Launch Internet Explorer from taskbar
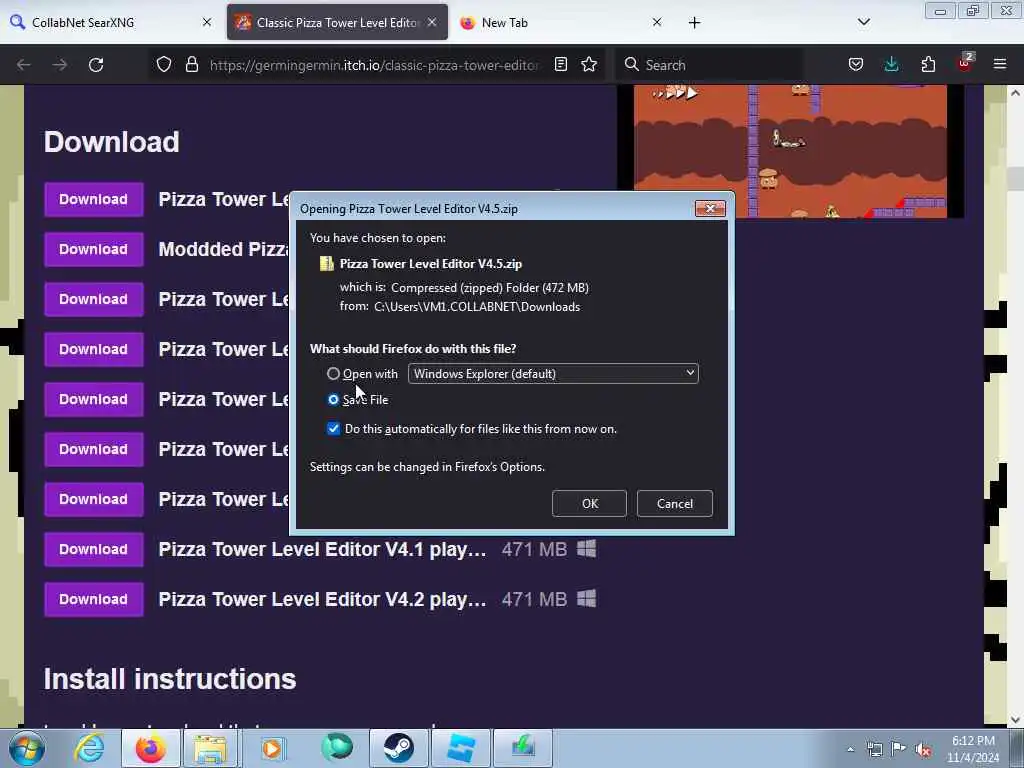This screenshot has height=768, width=1024. pos(89,748)
